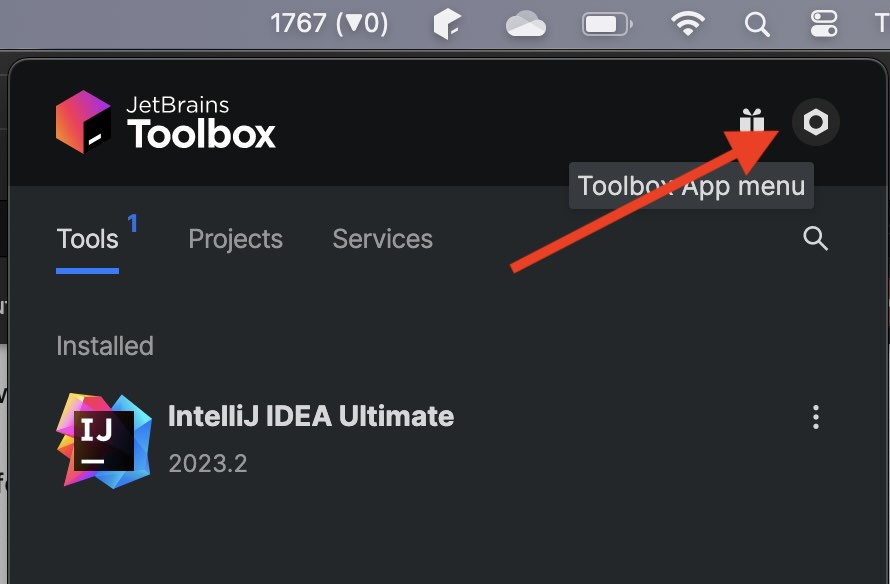Click the gift icon in the Toolbox header
The image size is (890, 584).
753,121
